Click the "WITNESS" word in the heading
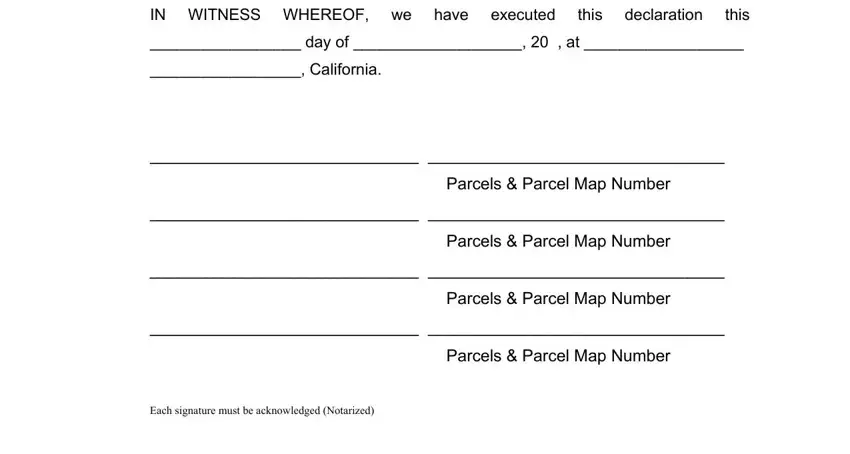The image size is (850, 454). 224,15
